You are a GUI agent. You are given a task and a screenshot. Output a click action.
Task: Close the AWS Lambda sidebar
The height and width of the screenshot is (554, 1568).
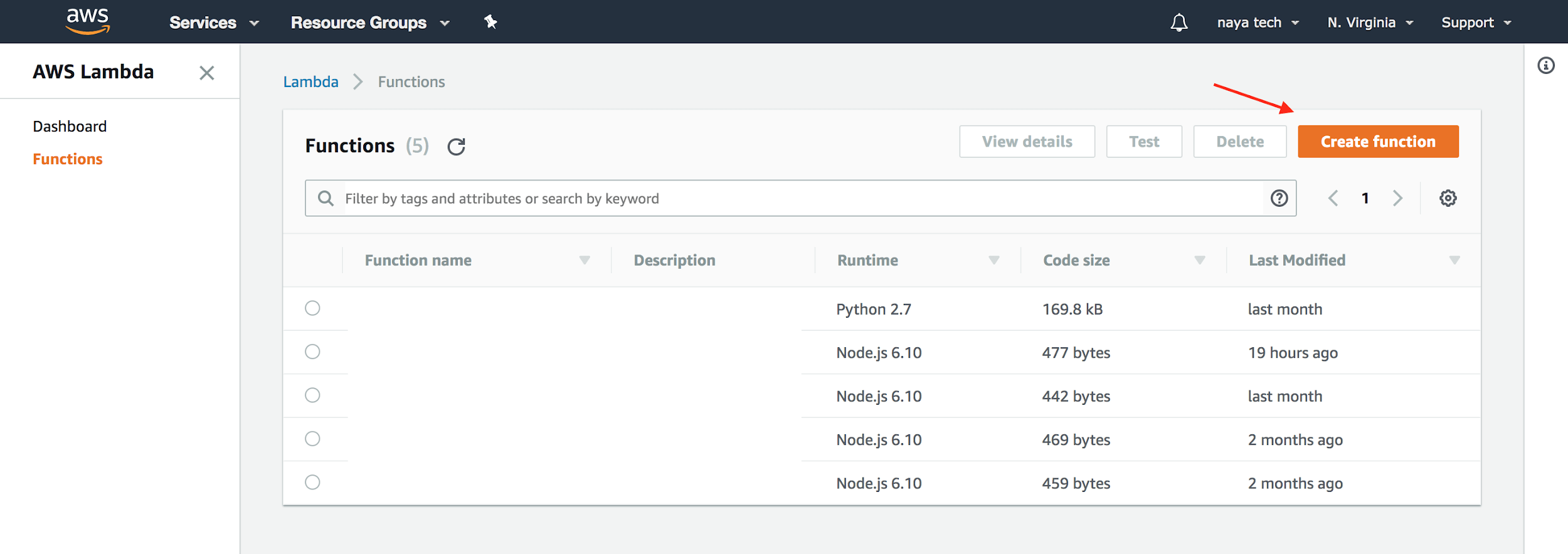(207, 73)
